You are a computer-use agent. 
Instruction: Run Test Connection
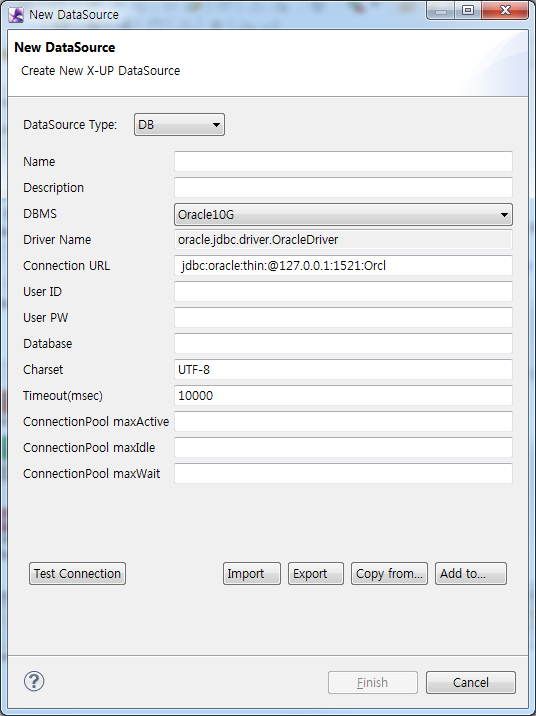[77, 574]
